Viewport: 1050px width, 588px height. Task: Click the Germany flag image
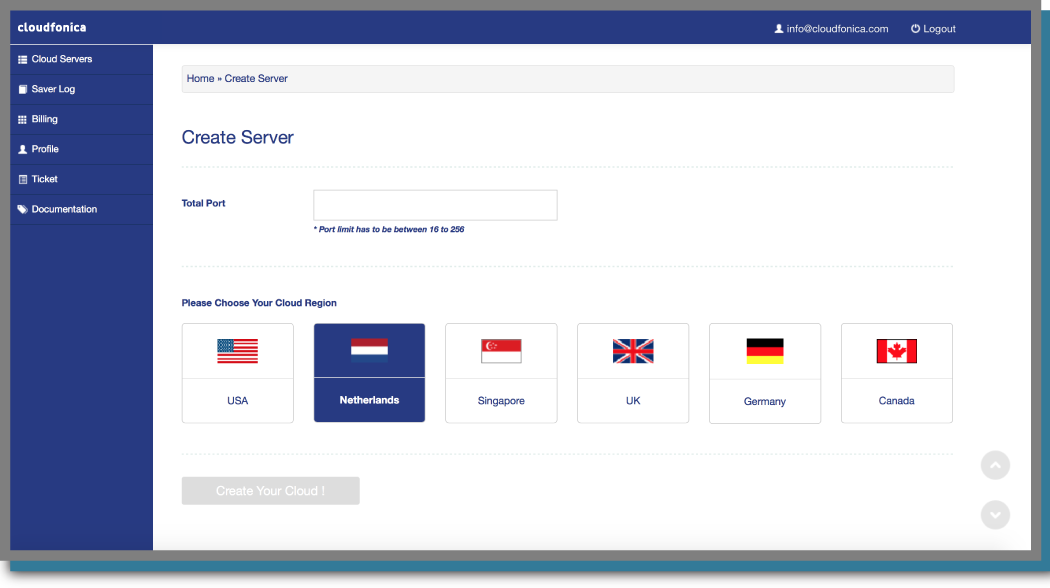point(765,351)
